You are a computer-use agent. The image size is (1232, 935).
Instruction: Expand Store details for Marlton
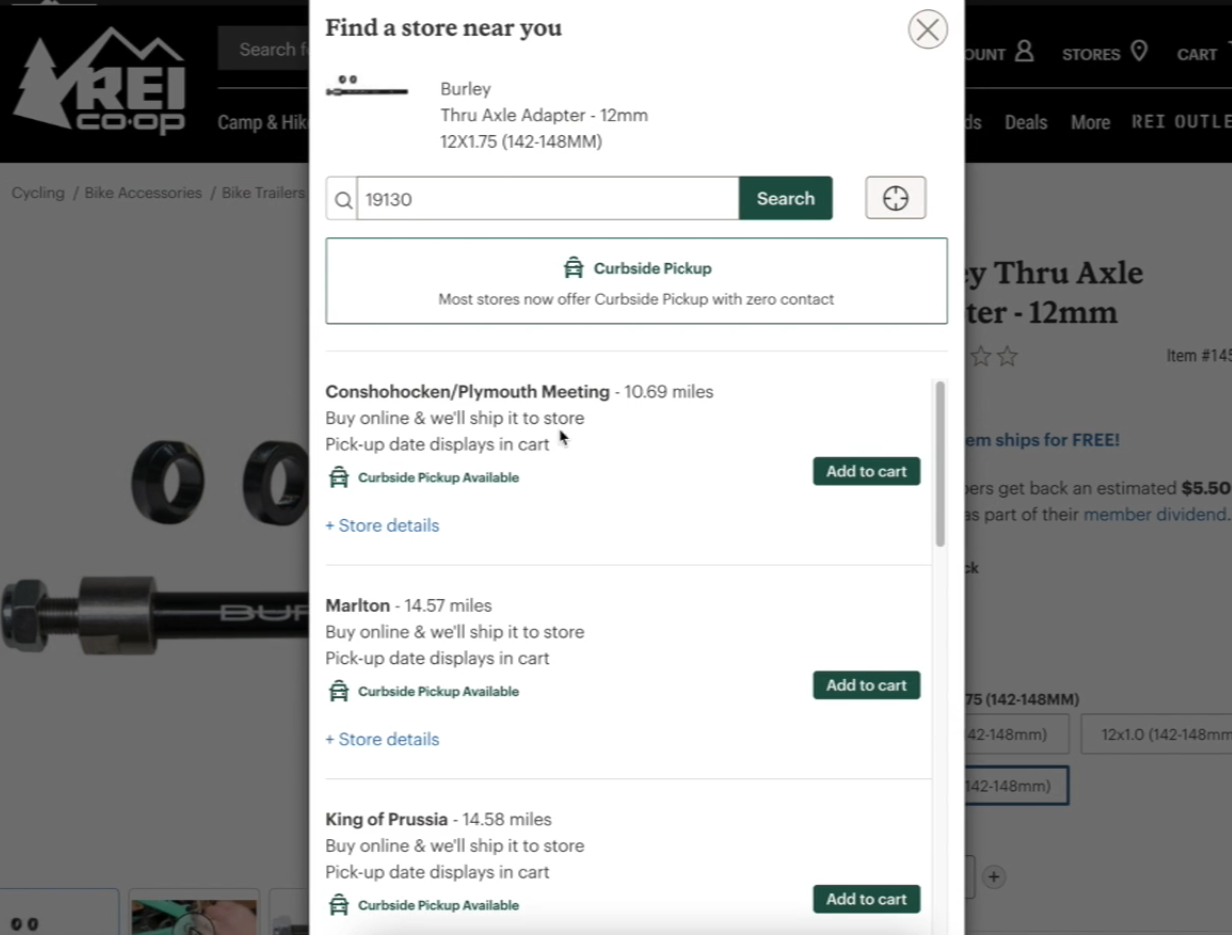point(382,739)
